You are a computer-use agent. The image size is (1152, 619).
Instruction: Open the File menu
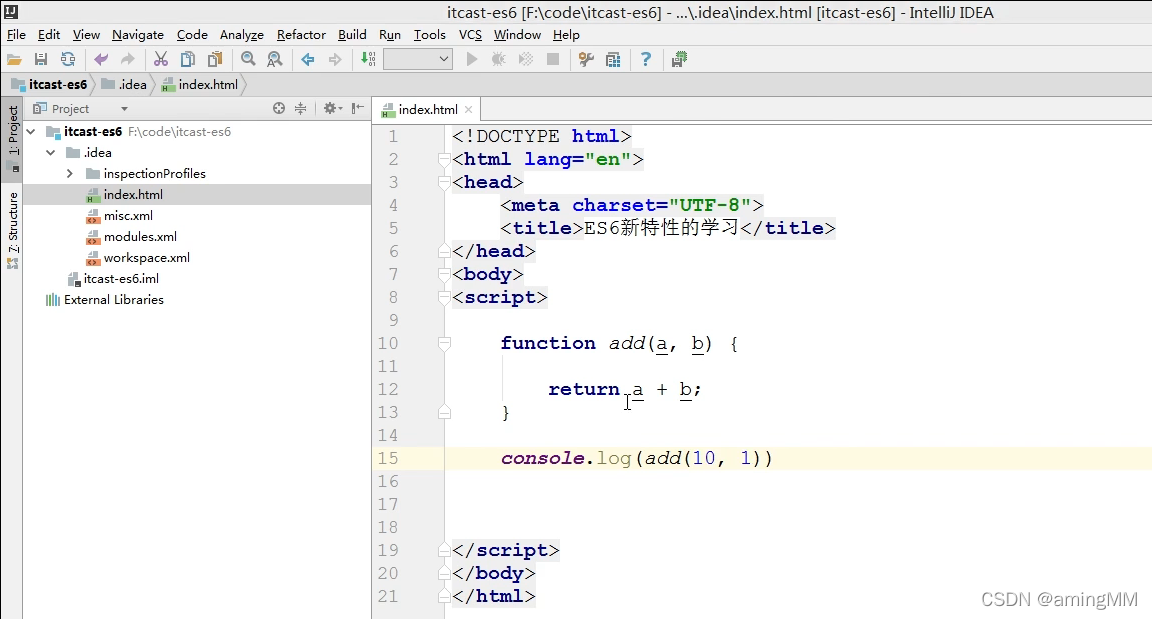pyautogui.click(x=16, y=35)
